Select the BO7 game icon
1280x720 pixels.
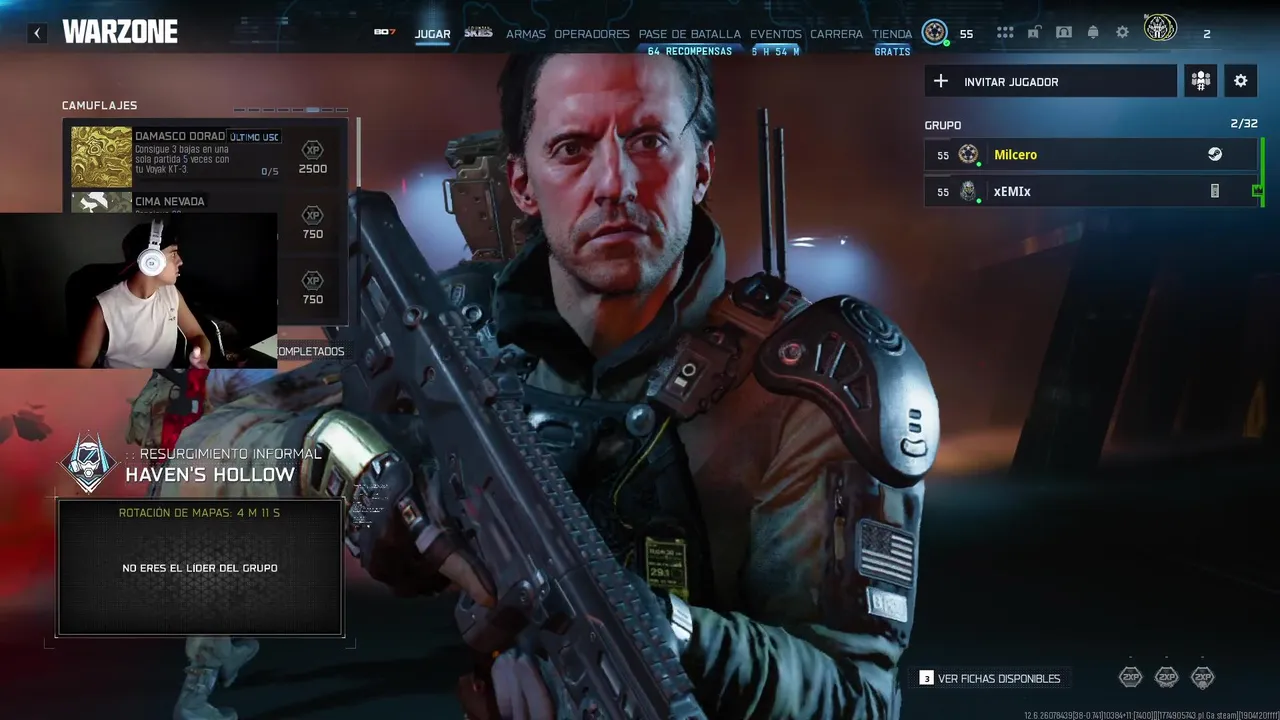pyautogui.click(x=384, y=32)
